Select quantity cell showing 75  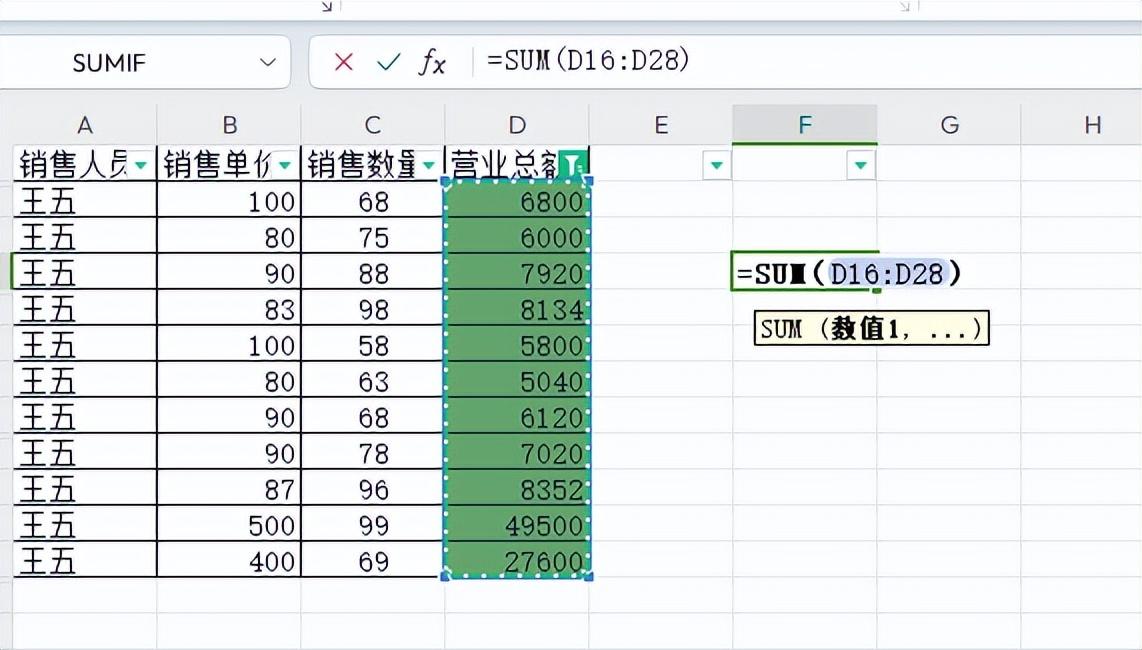373,236
